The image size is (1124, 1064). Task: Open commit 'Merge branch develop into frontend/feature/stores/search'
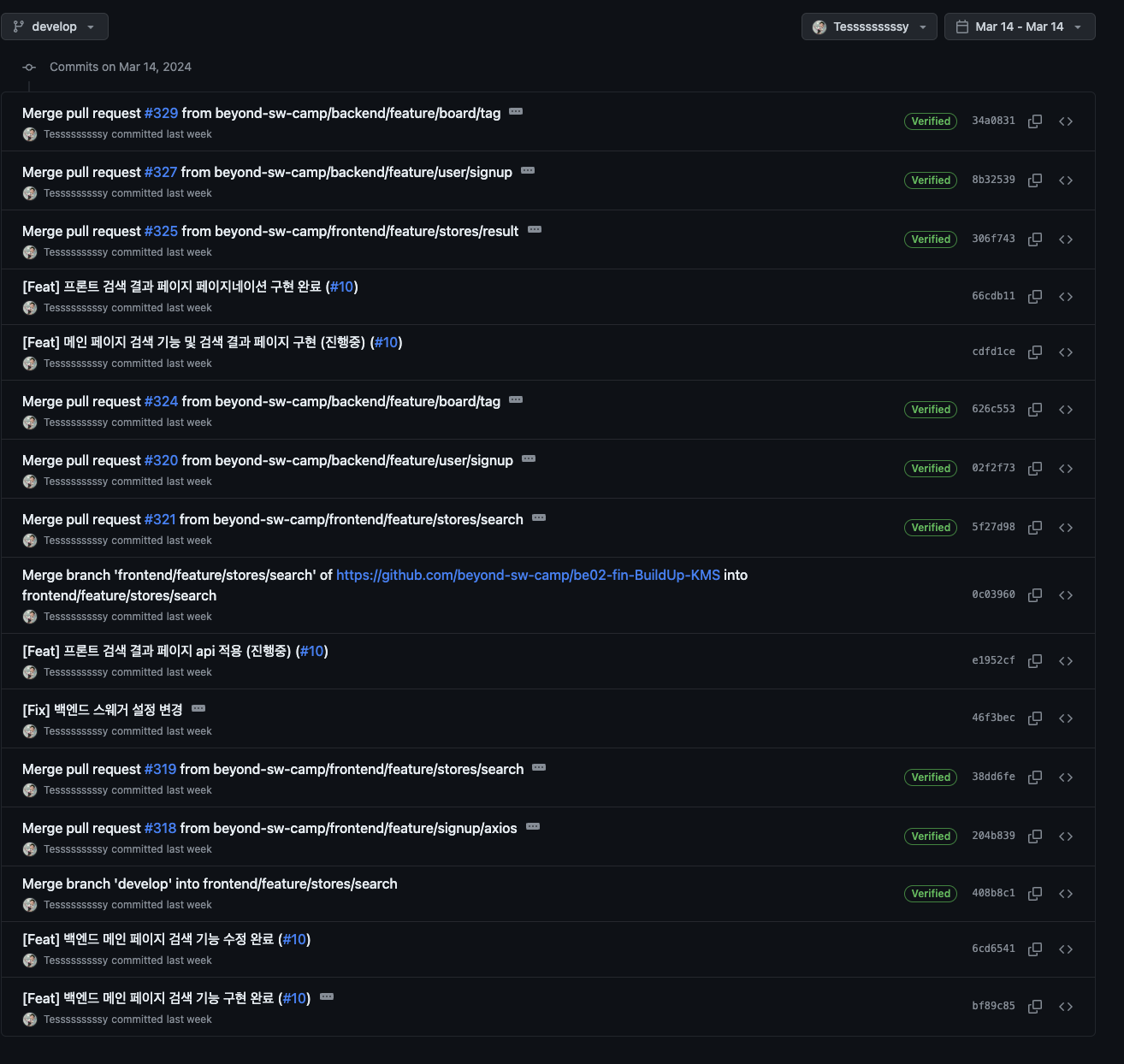(210, 884)
